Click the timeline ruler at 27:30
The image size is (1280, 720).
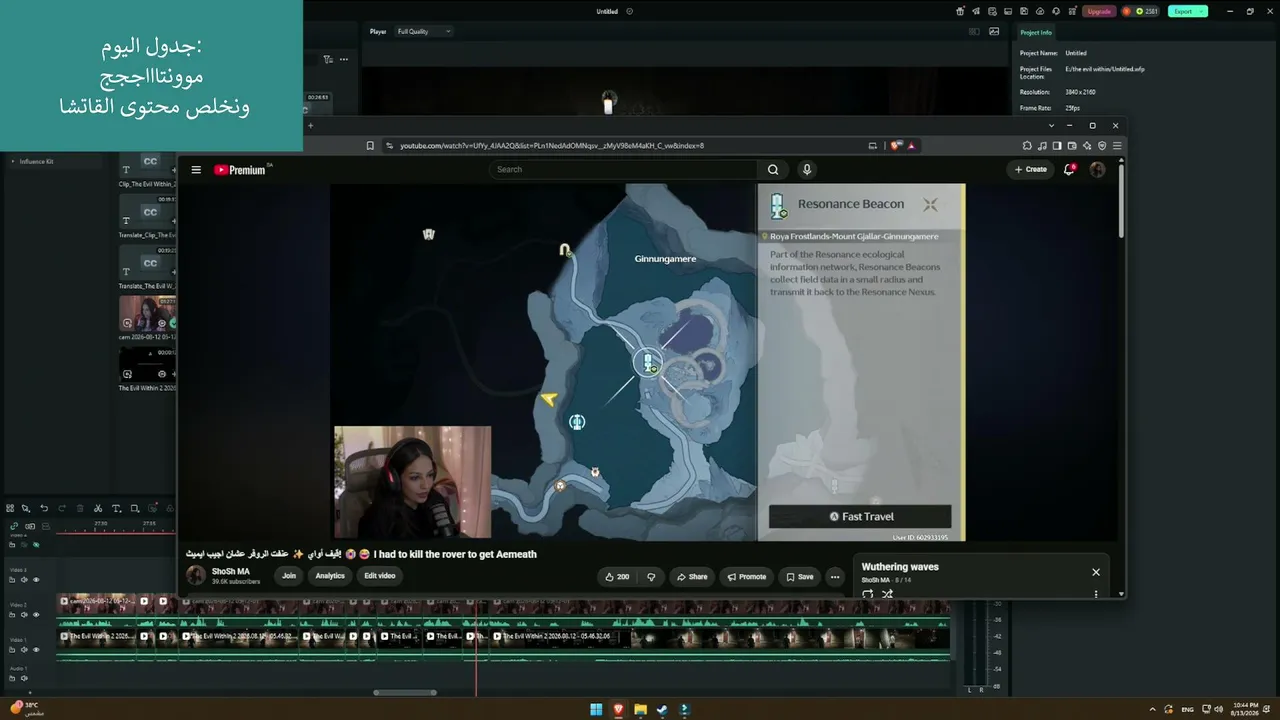101,523
